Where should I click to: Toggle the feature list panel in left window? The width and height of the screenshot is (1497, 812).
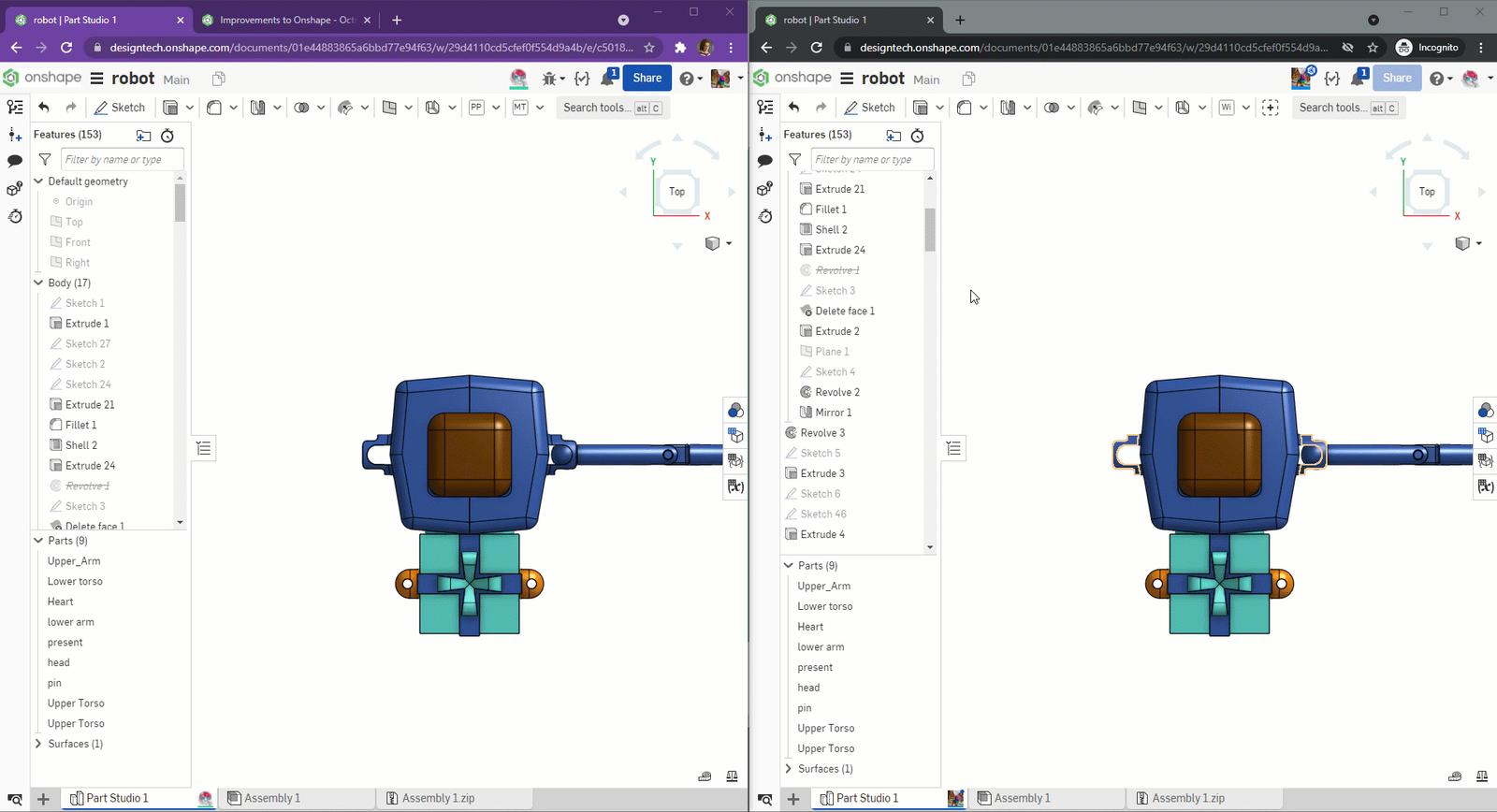(15, 108)
